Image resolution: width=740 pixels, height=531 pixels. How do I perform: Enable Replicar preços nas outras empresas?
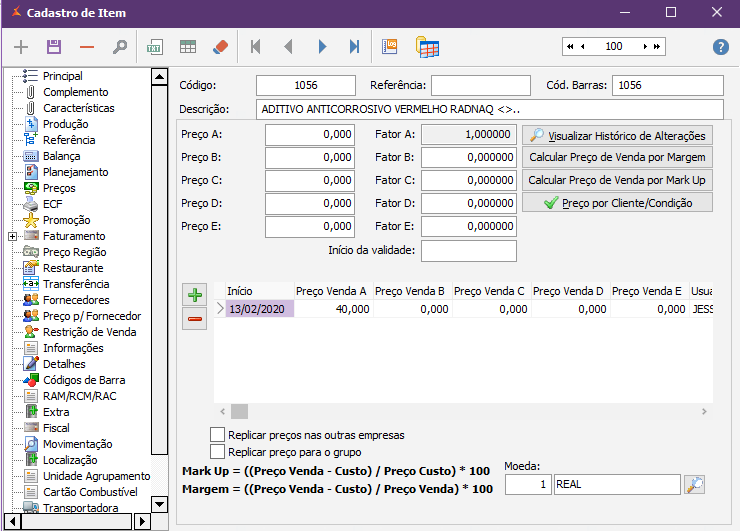pos(217,435)
